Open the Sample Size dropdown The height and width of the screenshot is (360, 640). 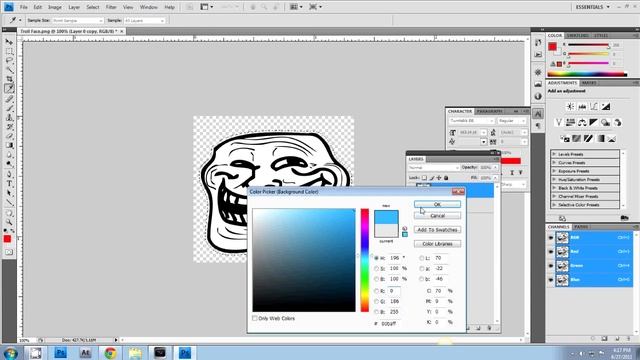(78, 20)
